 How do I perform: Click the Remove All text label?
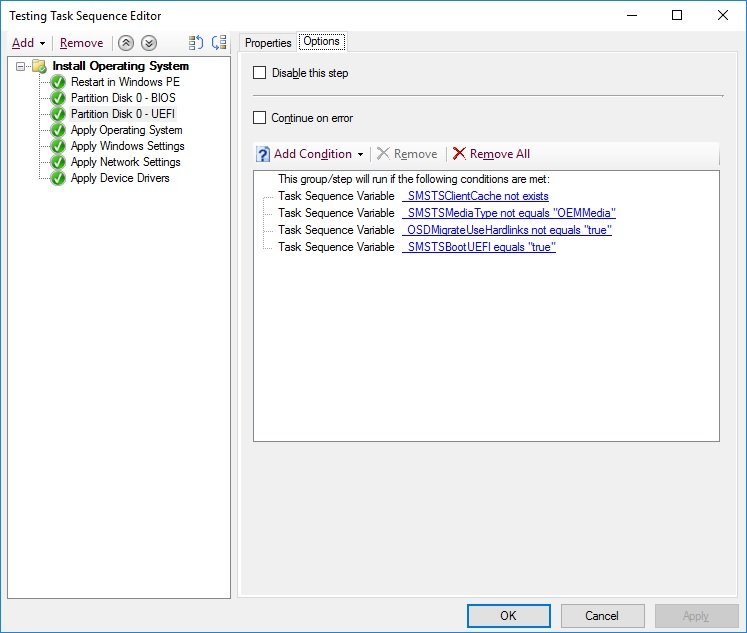[x=500, y=154]
